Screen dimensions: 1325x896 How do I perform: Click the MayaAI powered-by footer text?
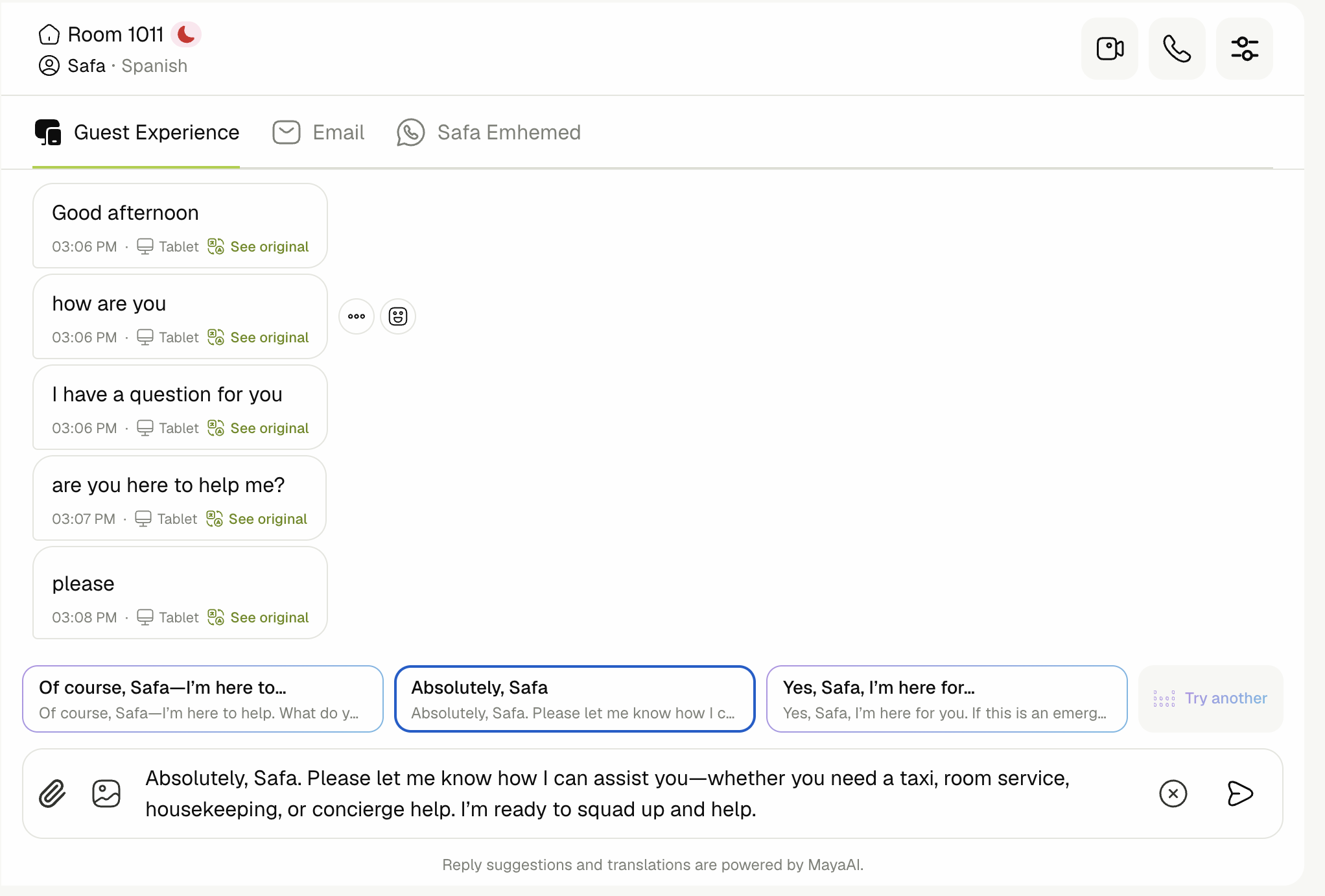click(653, 865)
